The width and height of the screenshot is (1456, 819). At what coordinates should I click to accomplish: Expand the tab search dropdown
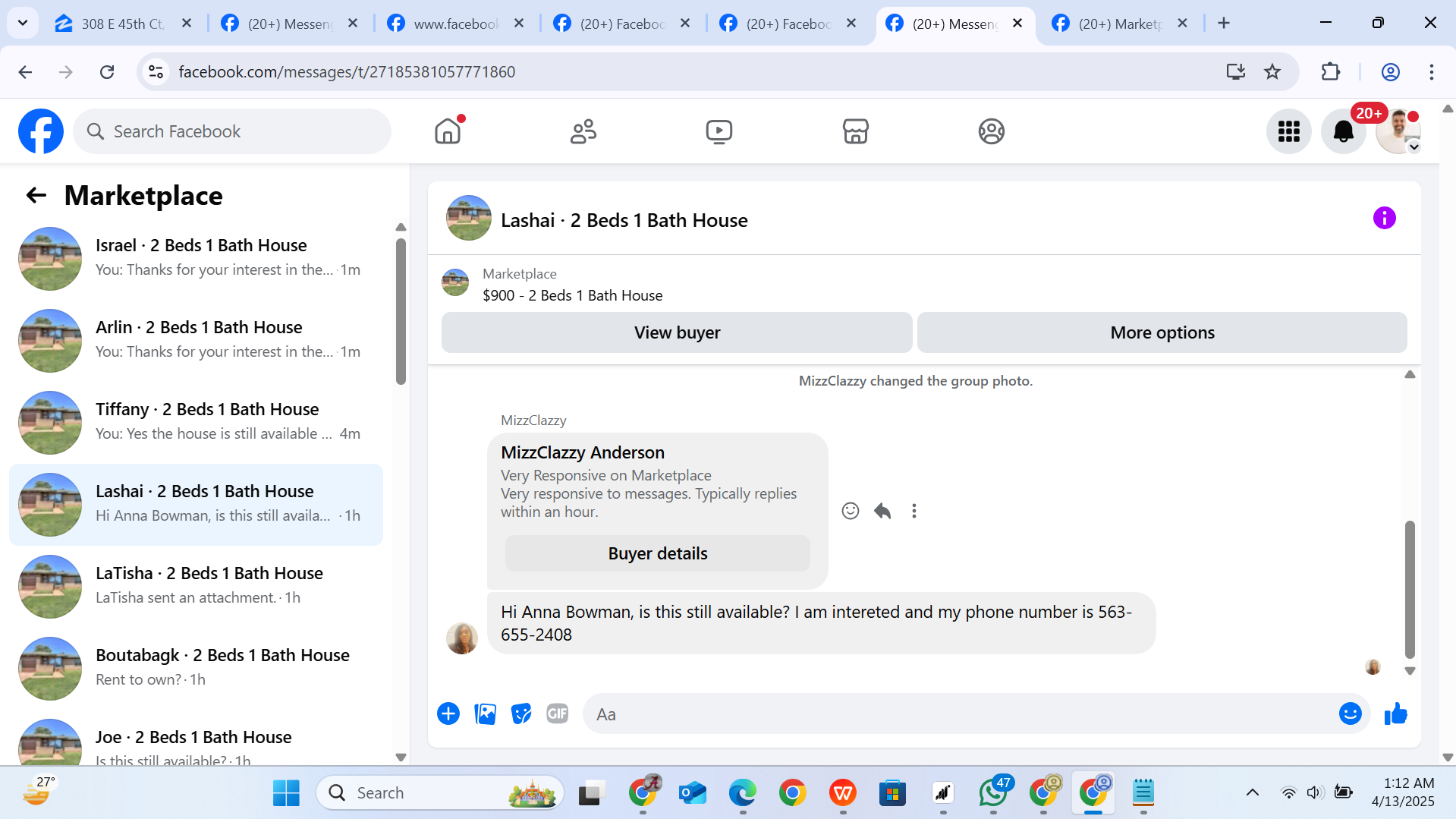pyautogui.click(x=23, y=24)
